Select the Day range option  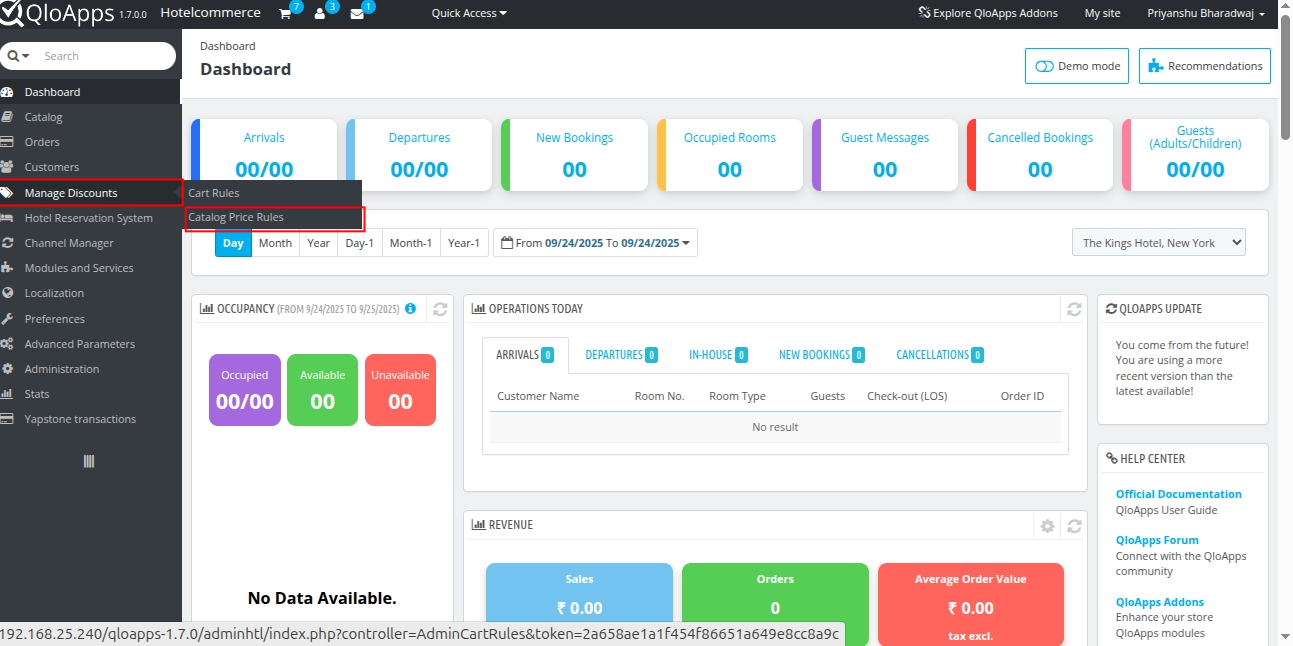point(233,243)
